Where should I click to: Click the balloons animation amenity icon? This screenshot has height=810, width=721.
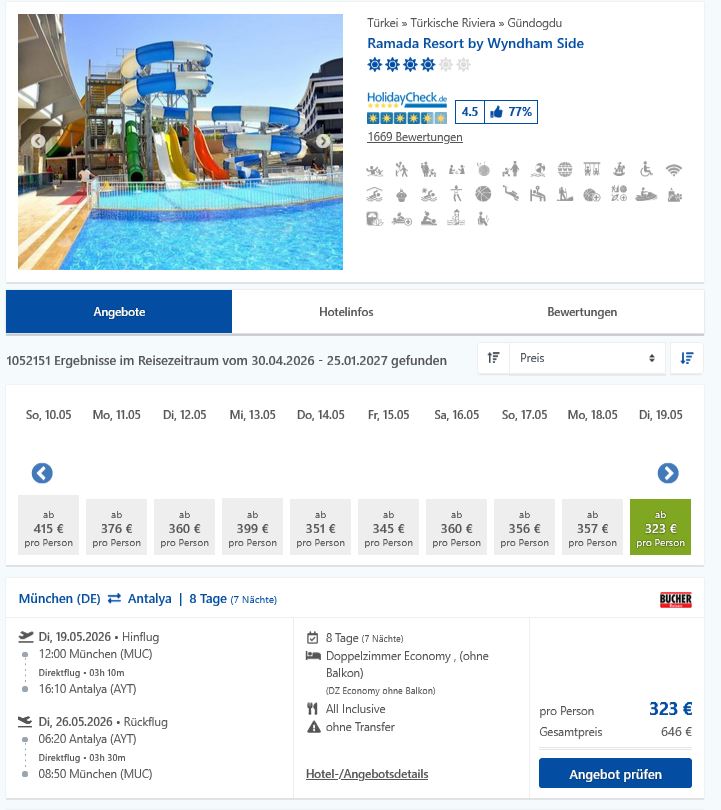tap(401, 169)
